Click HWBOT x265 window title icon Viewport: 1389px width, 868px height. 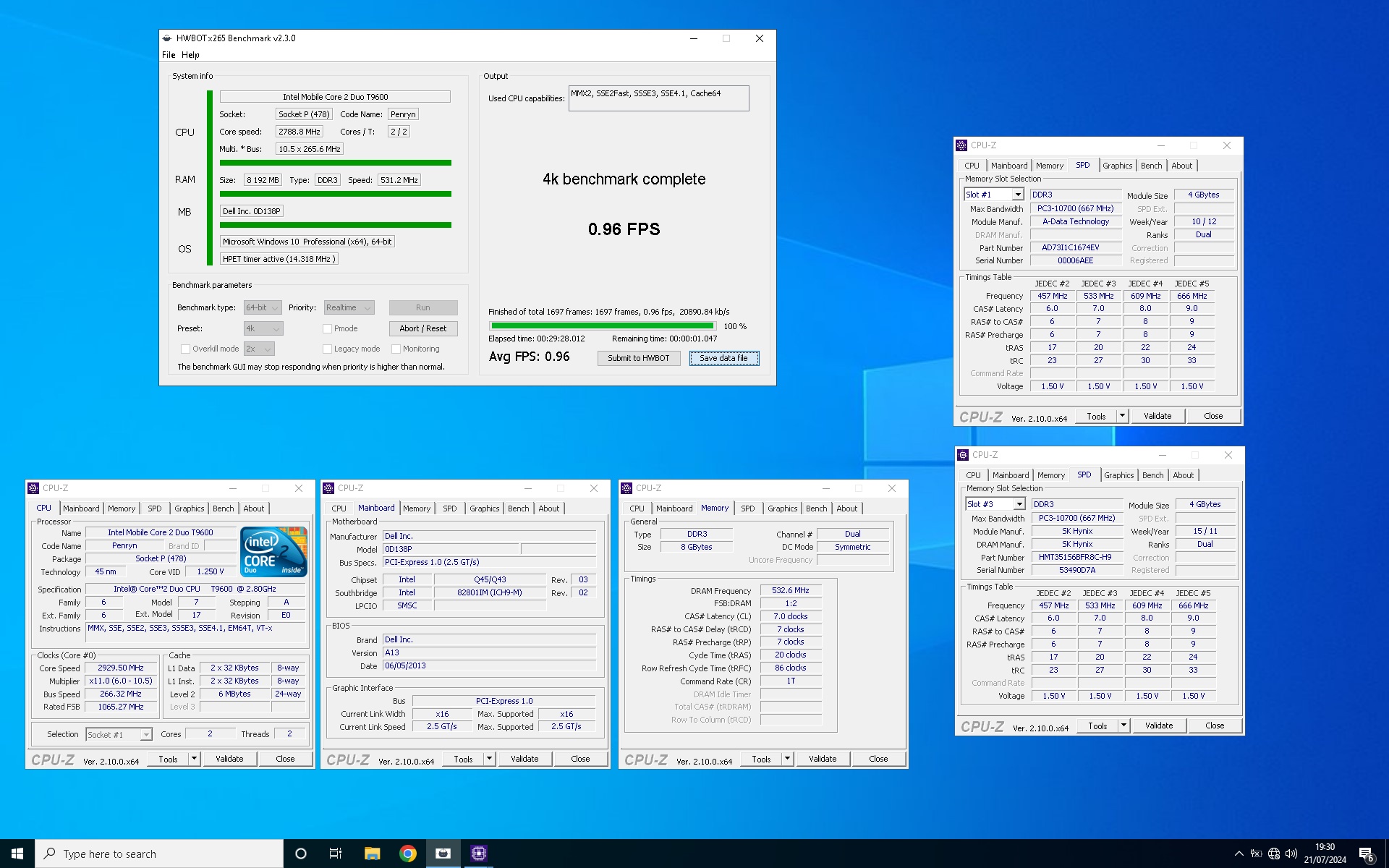click(x=167, y=38)
